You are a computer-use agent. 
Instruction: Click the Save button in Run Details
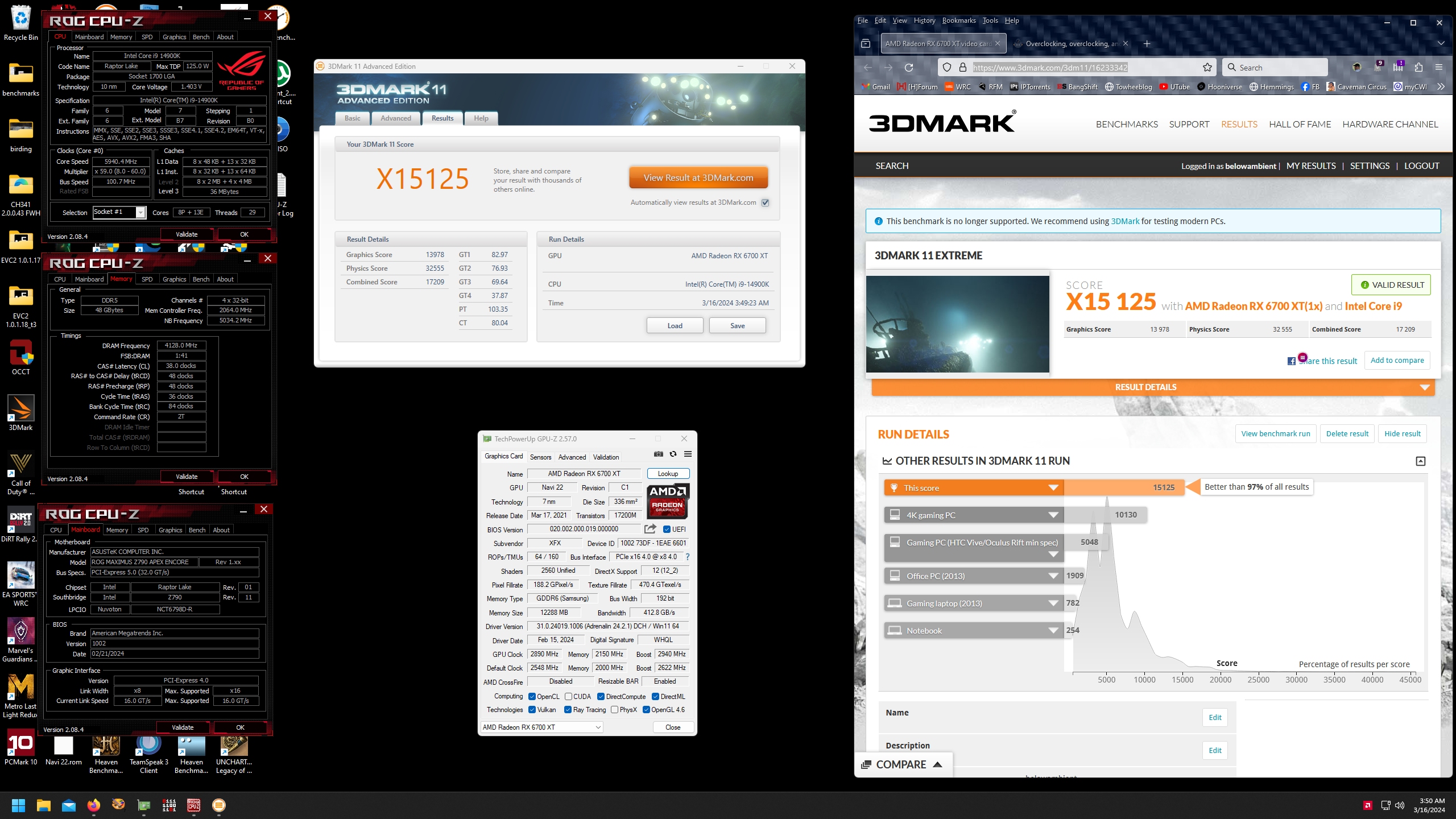pyautogui.click(x=737, y=326)
